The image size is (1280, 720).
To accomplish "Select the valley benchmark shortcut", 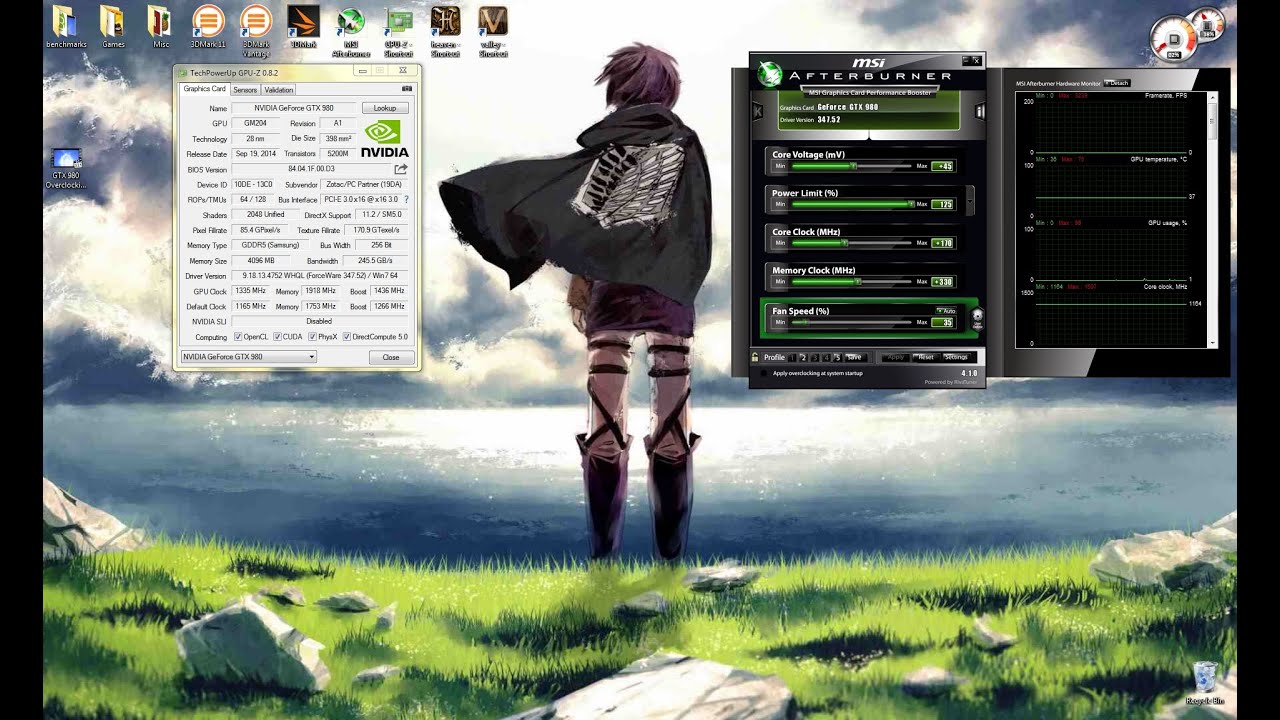I will point(493,30).
